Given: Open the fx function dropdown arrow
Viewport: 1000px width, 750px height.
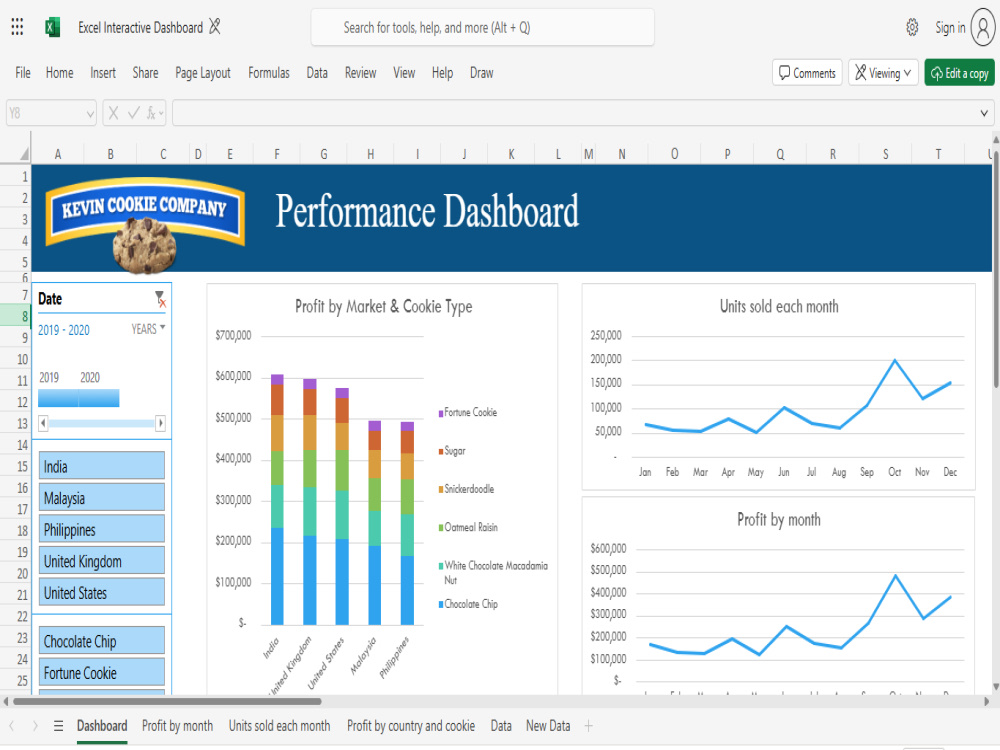Looking at the screenshot, I should pyautogui.click(x=161, y=114).
